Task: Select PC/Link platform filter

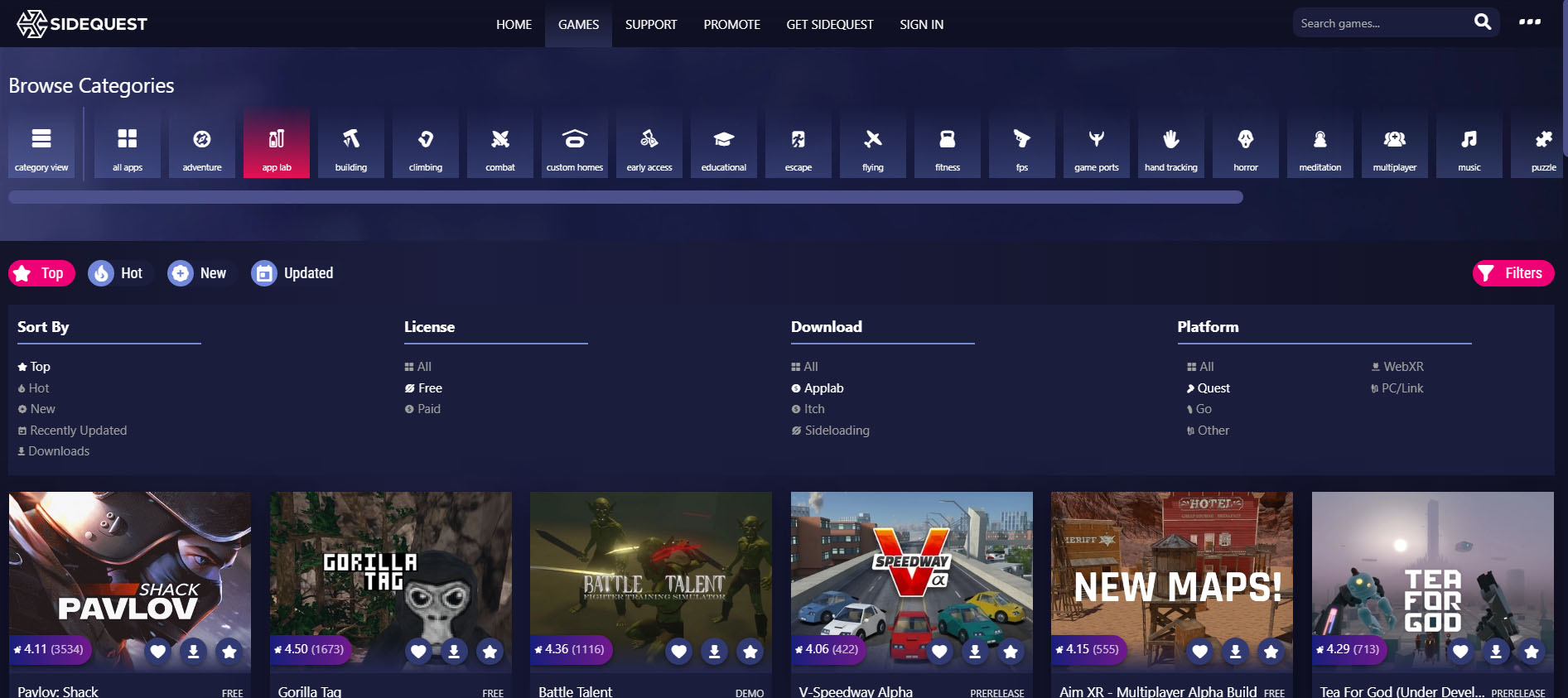Action: tap(1397, 388)
